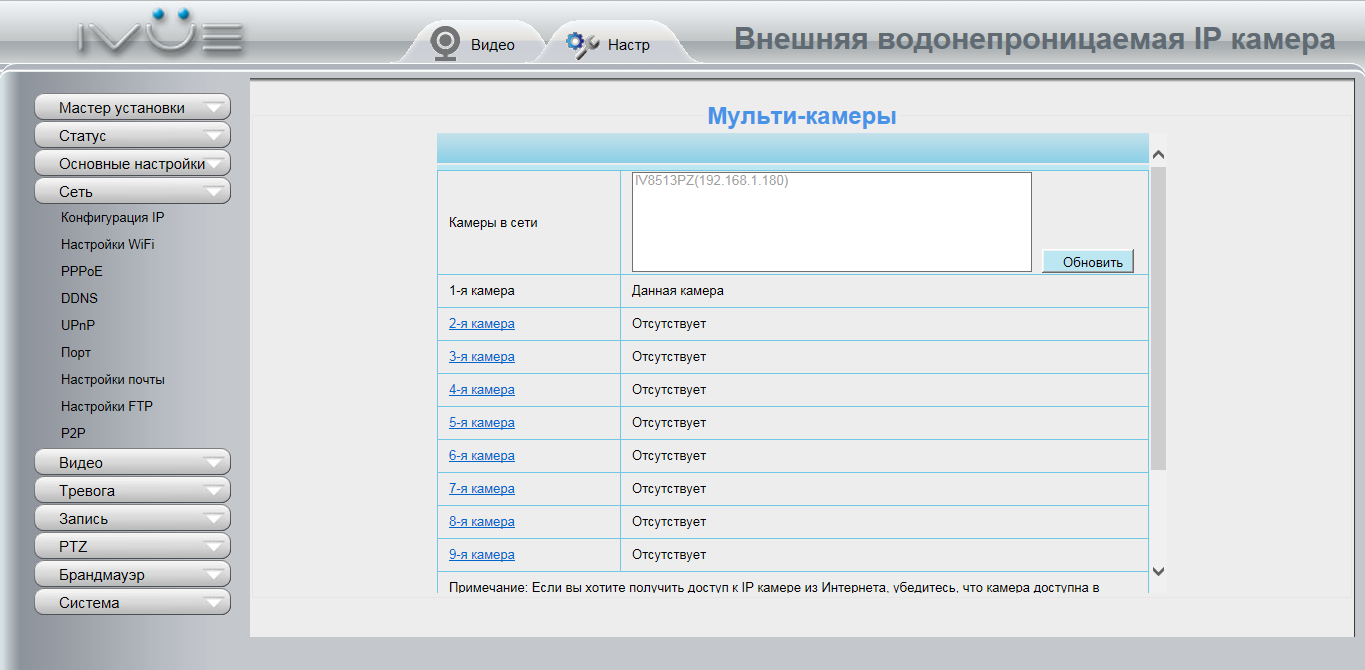
Task: Click the 3-я камера link
Action: coord(482,356)
